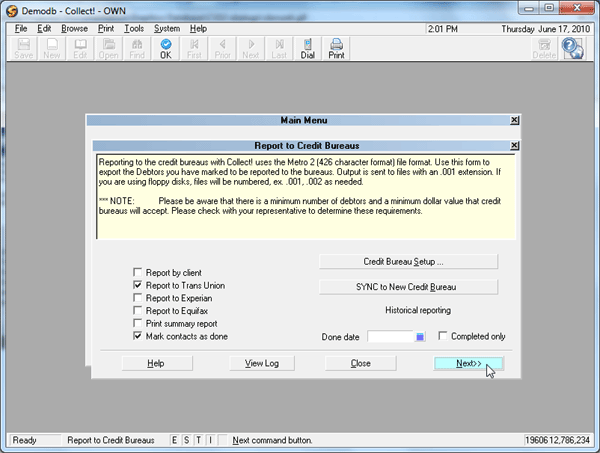The image size is (600, 453).
Task: Click the Collect! application icon in title bar
Action: 12,11
